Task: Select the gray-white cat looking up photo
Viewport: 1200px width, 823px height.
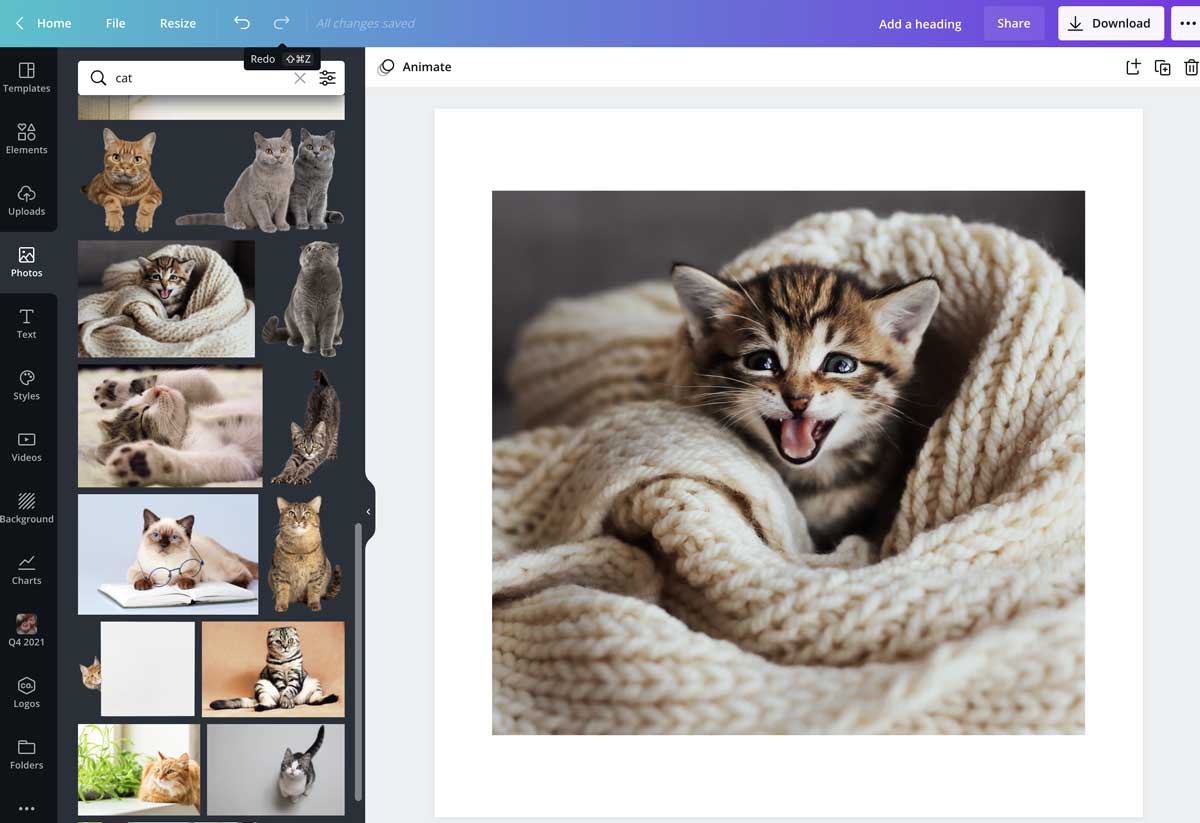Action: pos(276,770)
